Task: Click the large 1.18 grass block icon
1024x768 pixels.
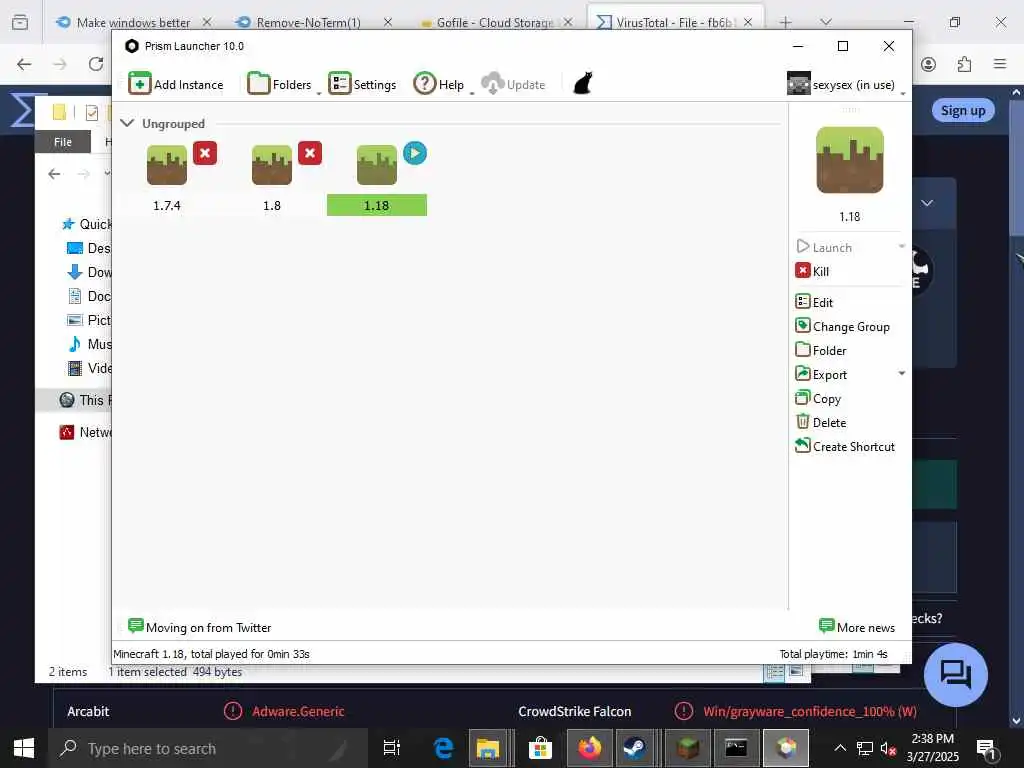Action: [x=850, y=160]
